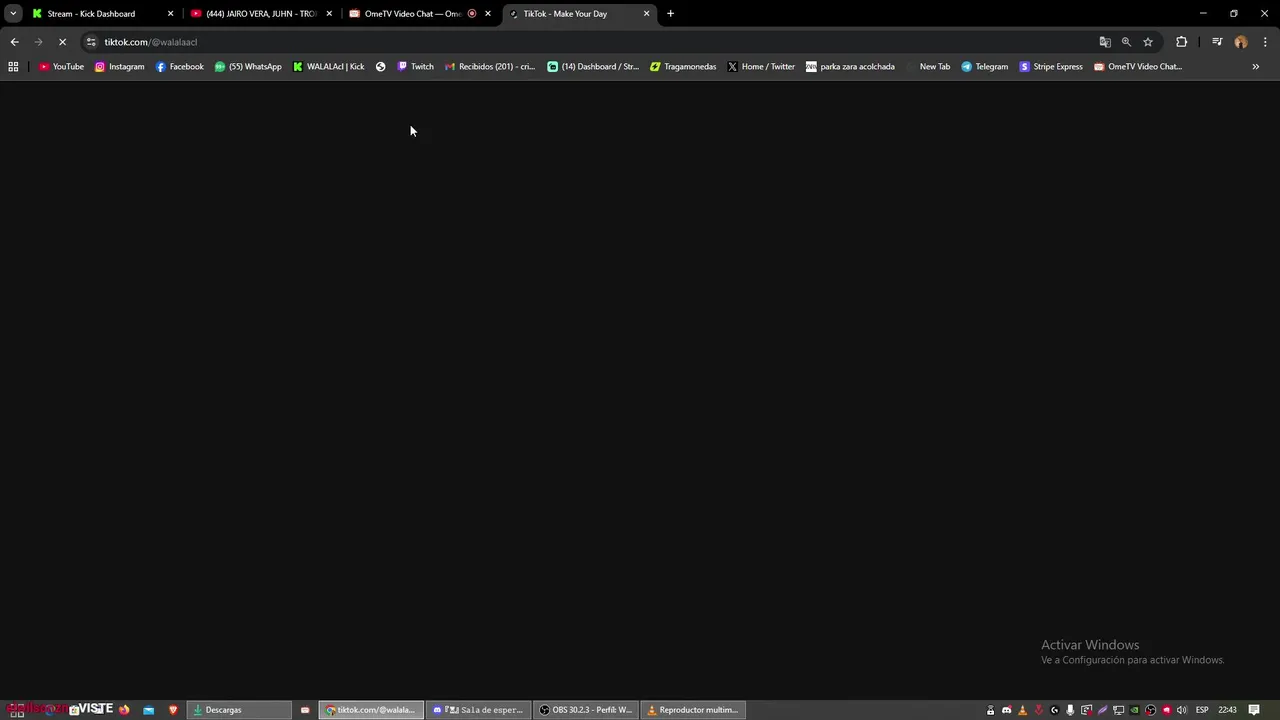This screenshot has height=720, width=1280.
Task: Open VLC Reproductor multimedia from taskbar
Action: (693, 710)
